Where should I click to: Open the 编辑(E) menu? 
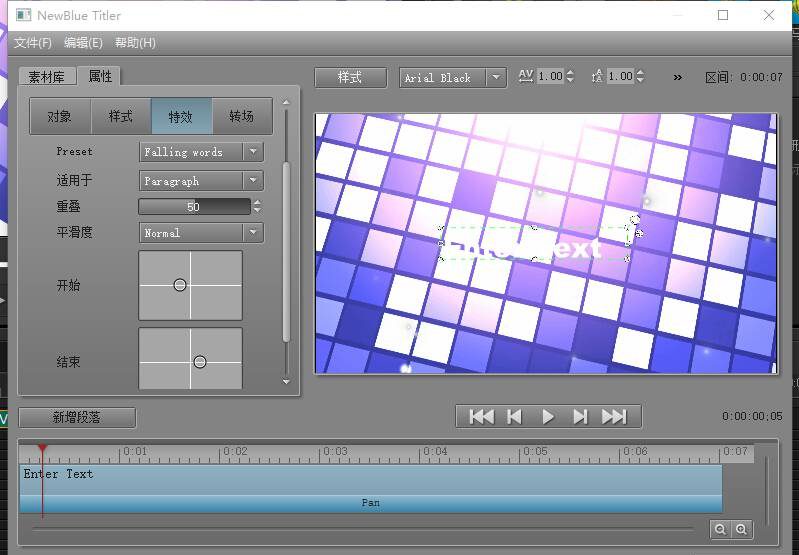tap(83, 43)
